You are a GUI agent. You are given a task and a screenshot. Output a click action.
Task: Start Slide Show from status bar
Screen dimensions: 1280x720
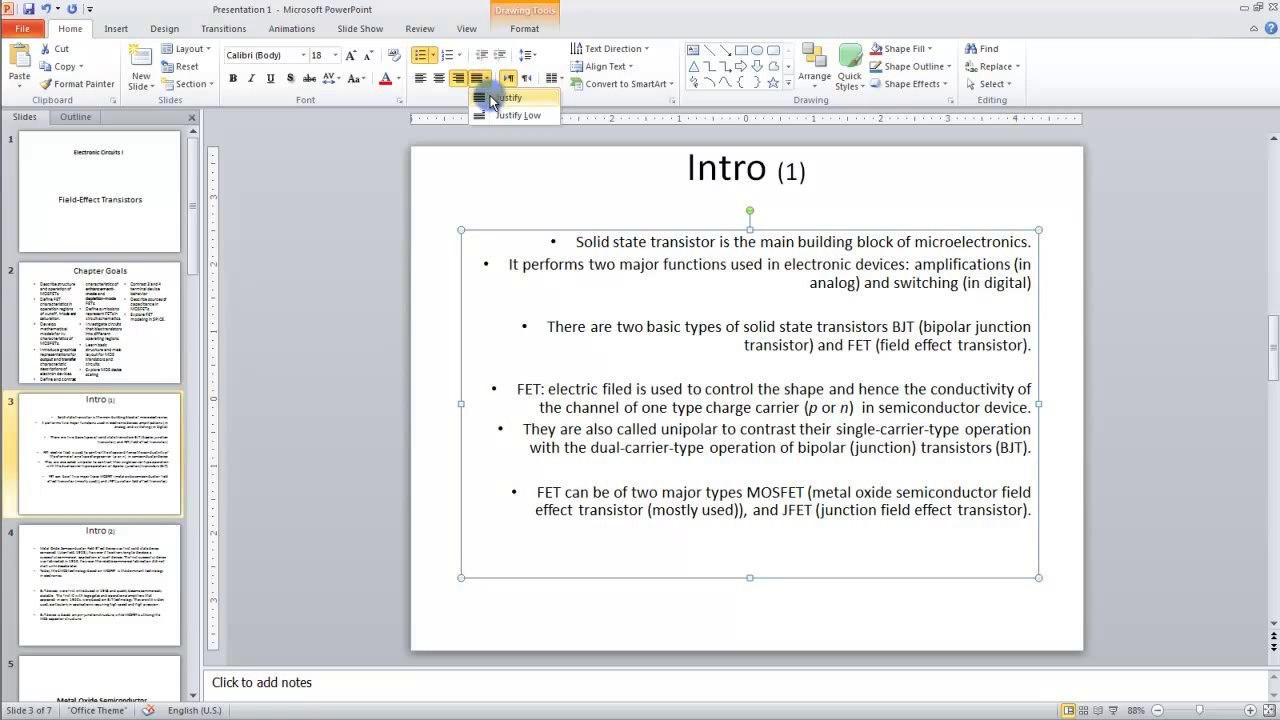coord(1113,710)
